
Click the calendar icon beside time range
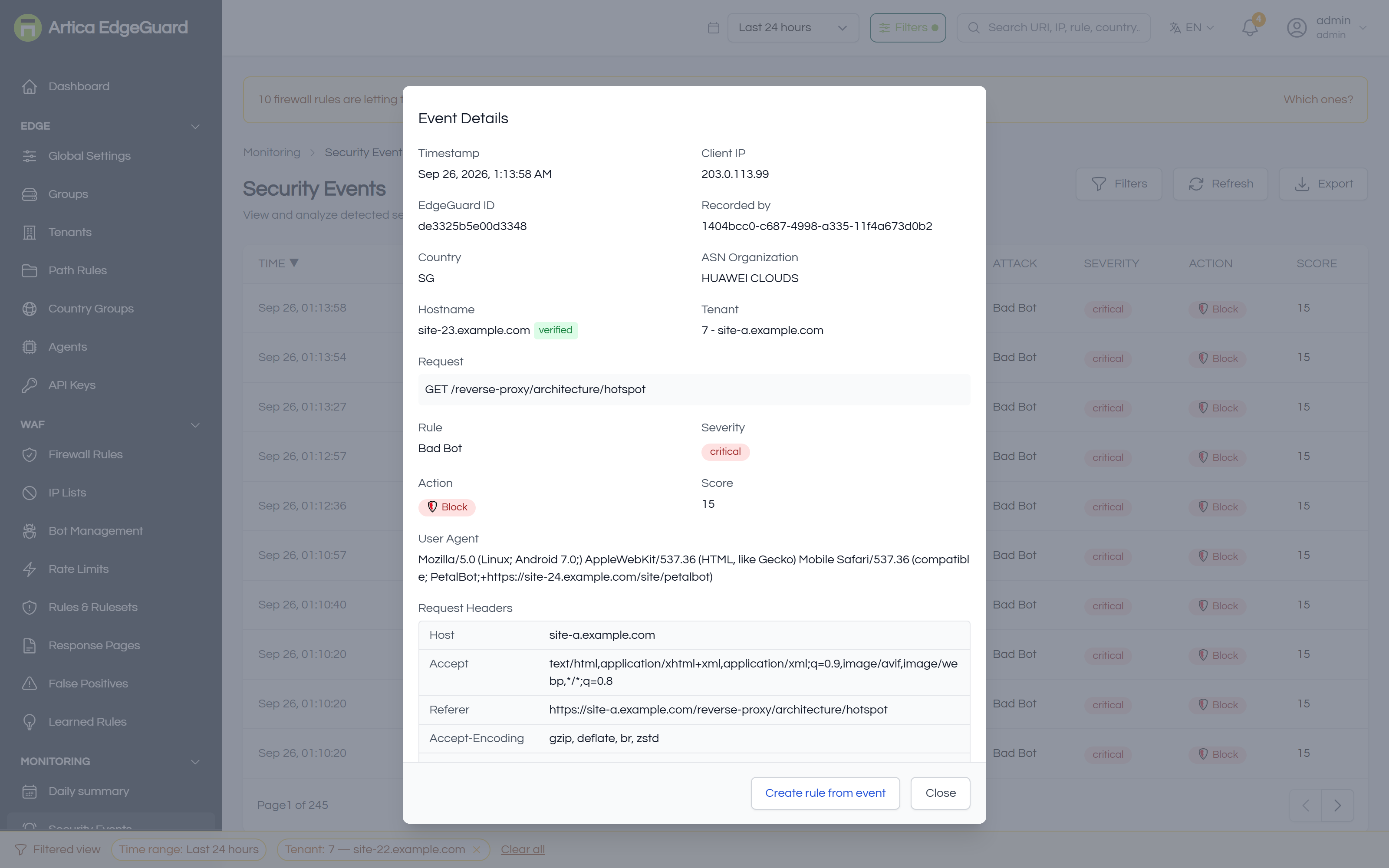click(714, 27)
